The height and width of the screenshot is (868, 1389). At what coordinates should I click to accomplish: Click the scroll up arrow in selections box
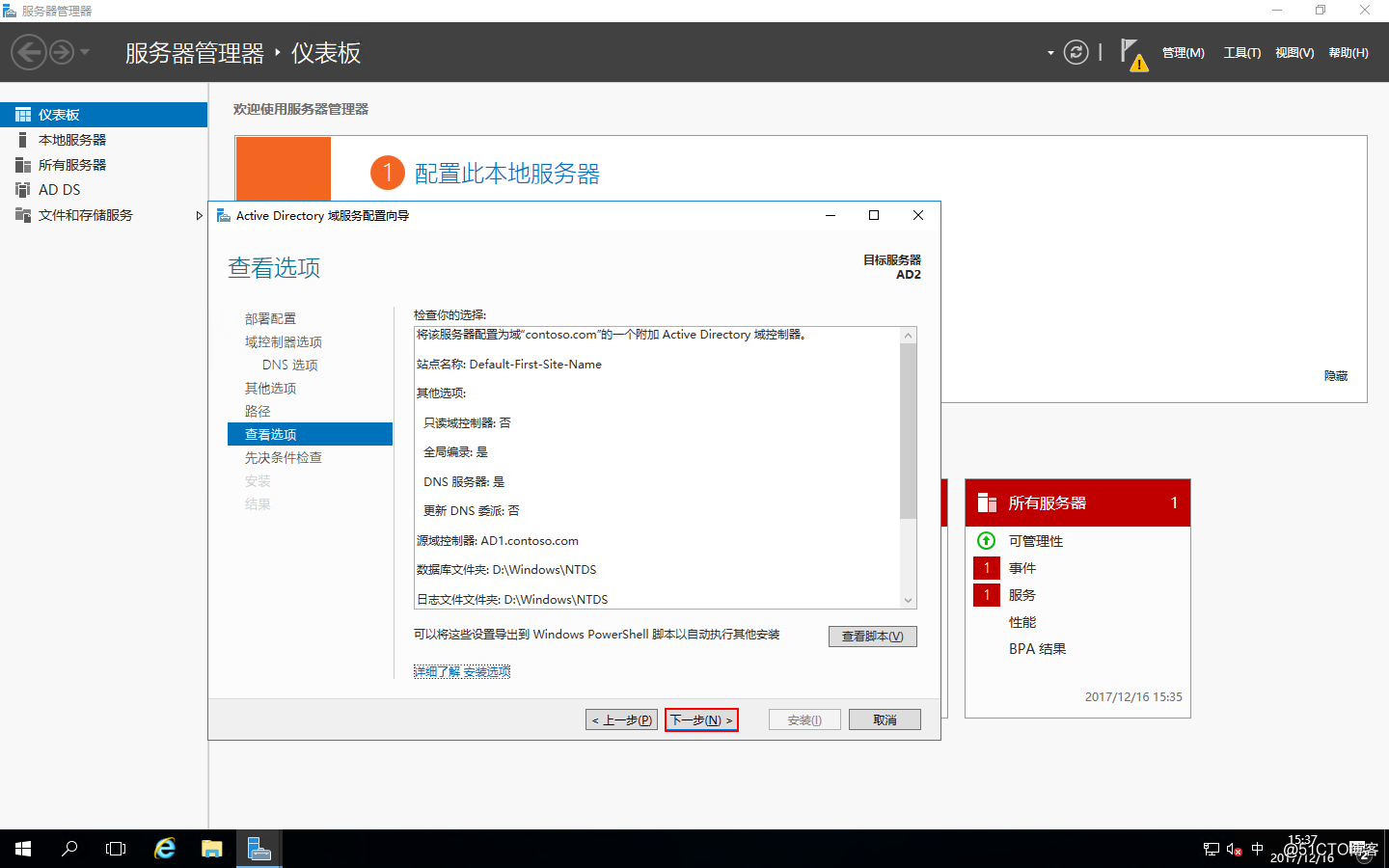click(908, 336)
